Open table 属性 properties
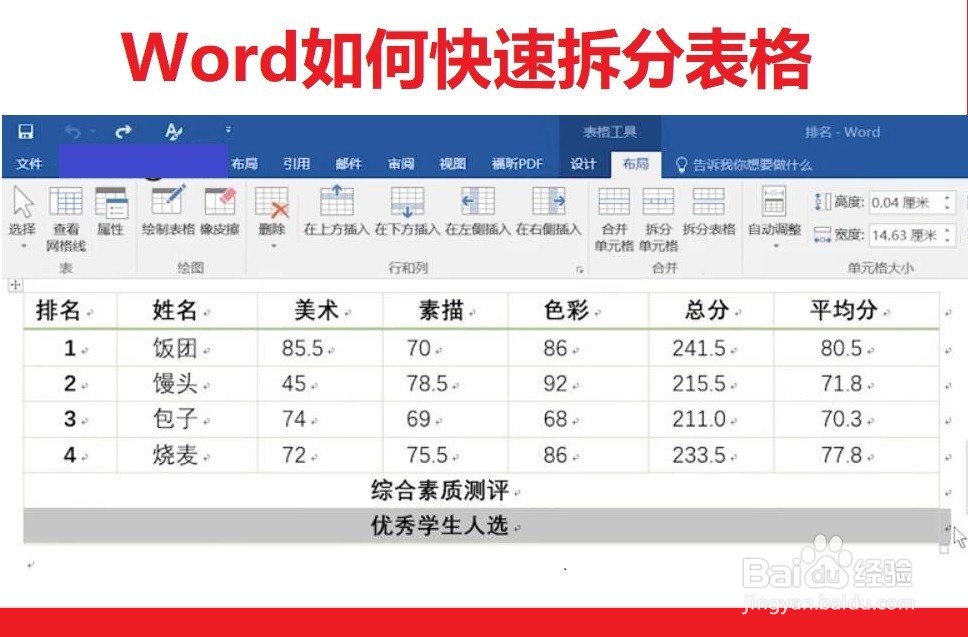968x637 pixels. coord(111,212)
